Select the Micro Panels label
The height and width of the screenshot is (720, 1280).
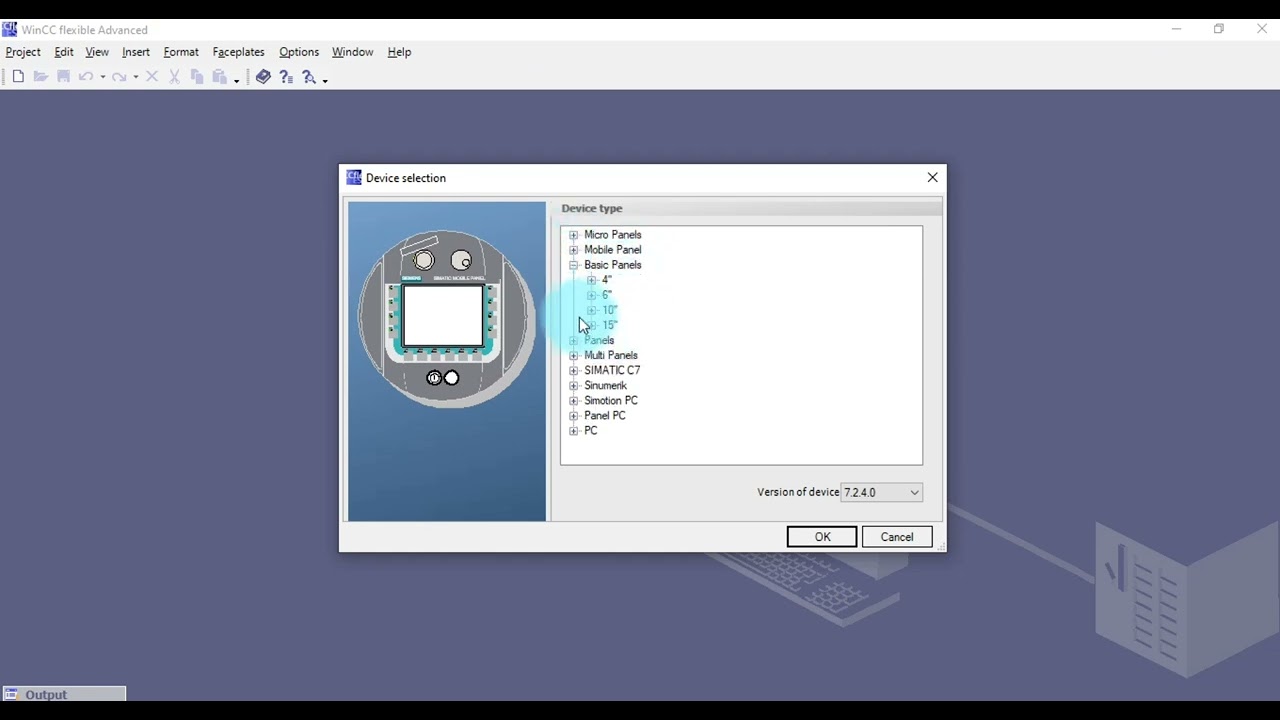click(x=613, y=235)
